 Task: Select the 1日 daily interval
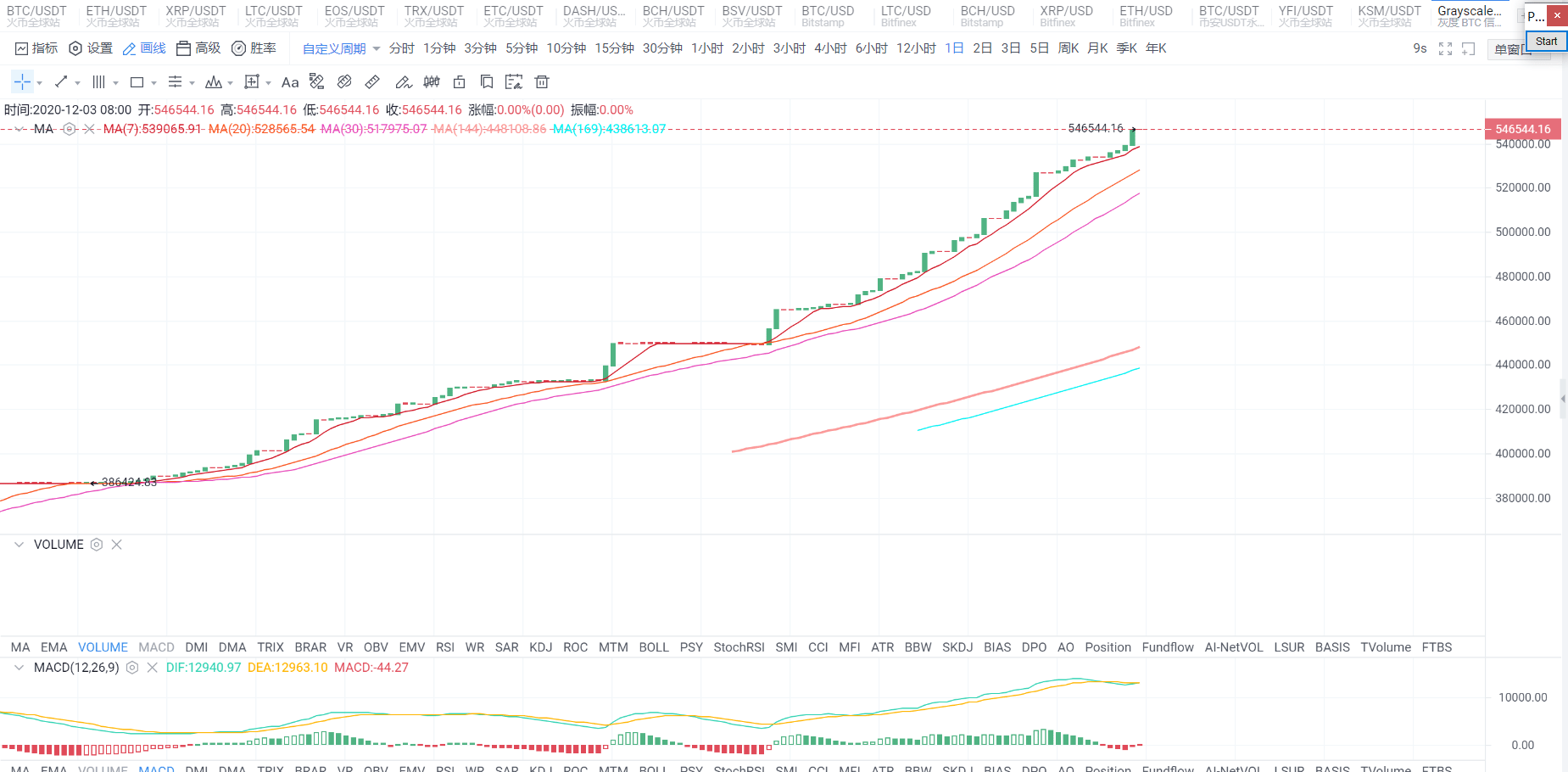point(954,48)
